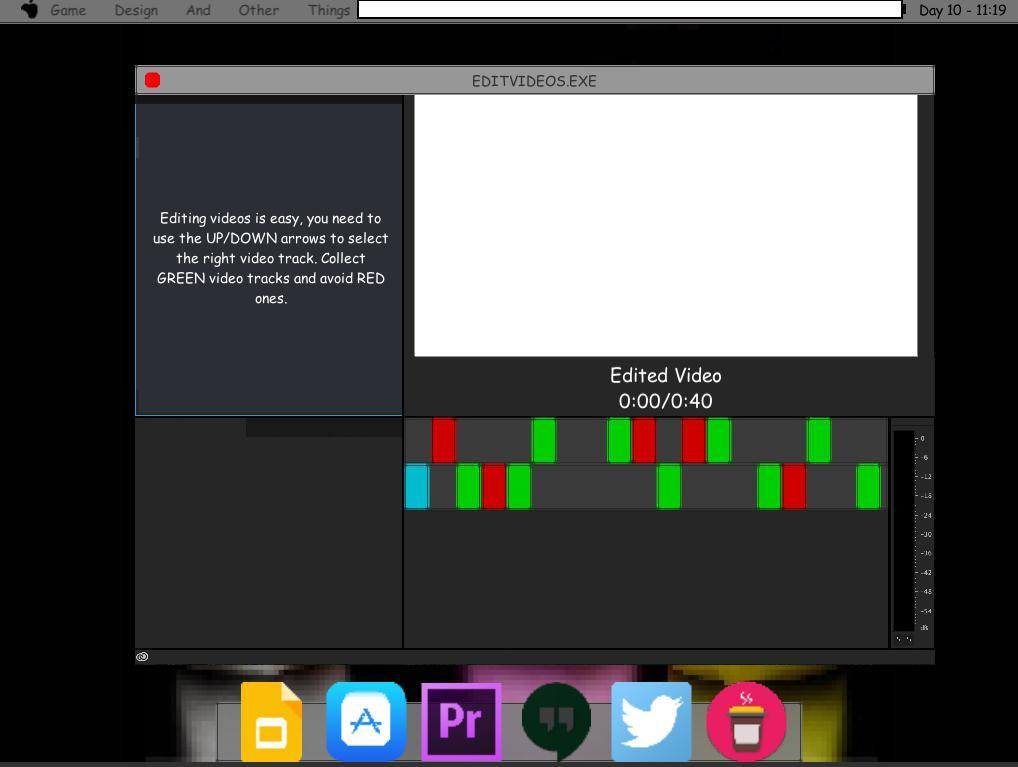
Task: Open Google Slides from the dock
Action: click(x=271, y=722)
